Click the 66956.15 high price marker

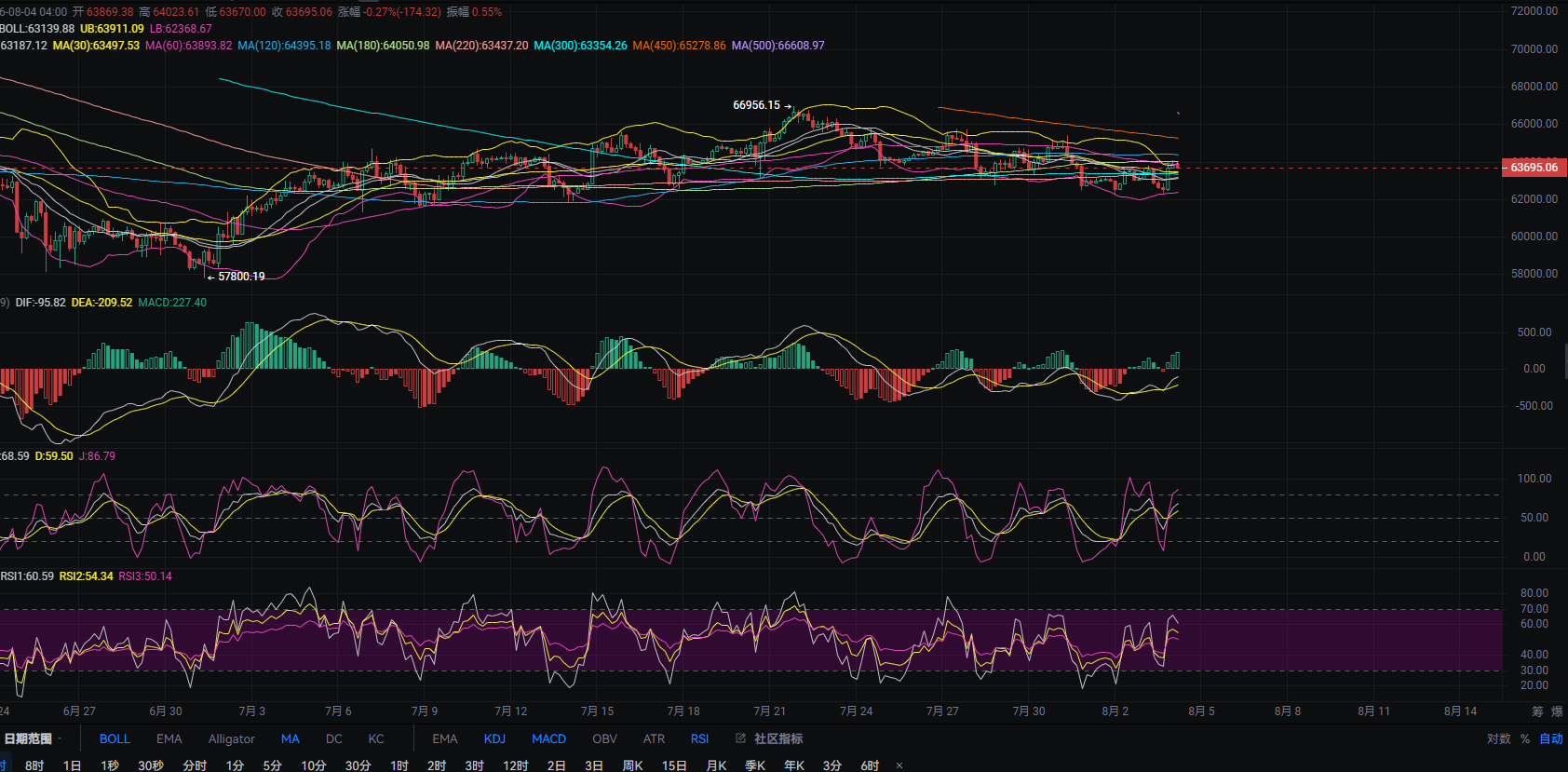(x=756, y=105)
